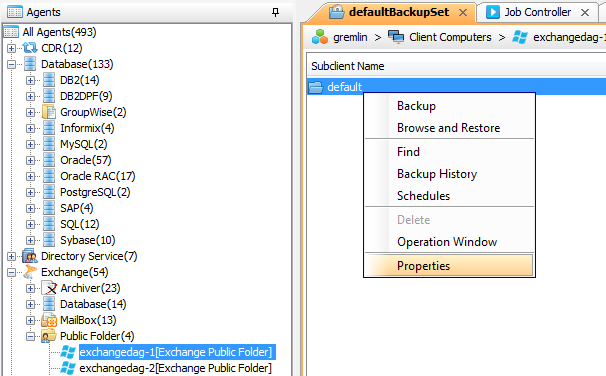Click the SQL(12) database icon

pyautogui.click(x=49, y=224)
